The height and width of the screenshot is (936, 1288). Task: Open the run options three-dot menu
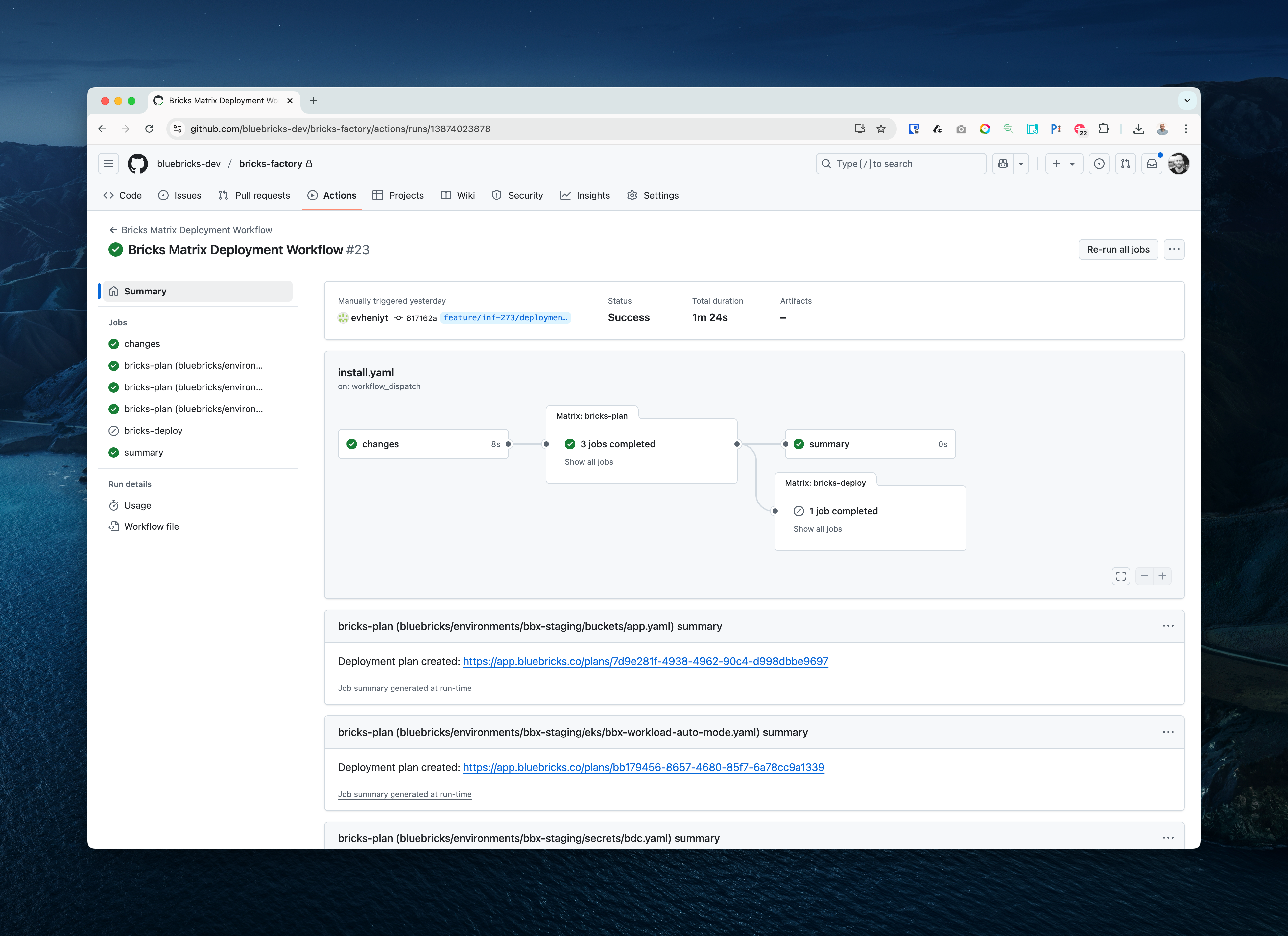(x=1174, y=249)
